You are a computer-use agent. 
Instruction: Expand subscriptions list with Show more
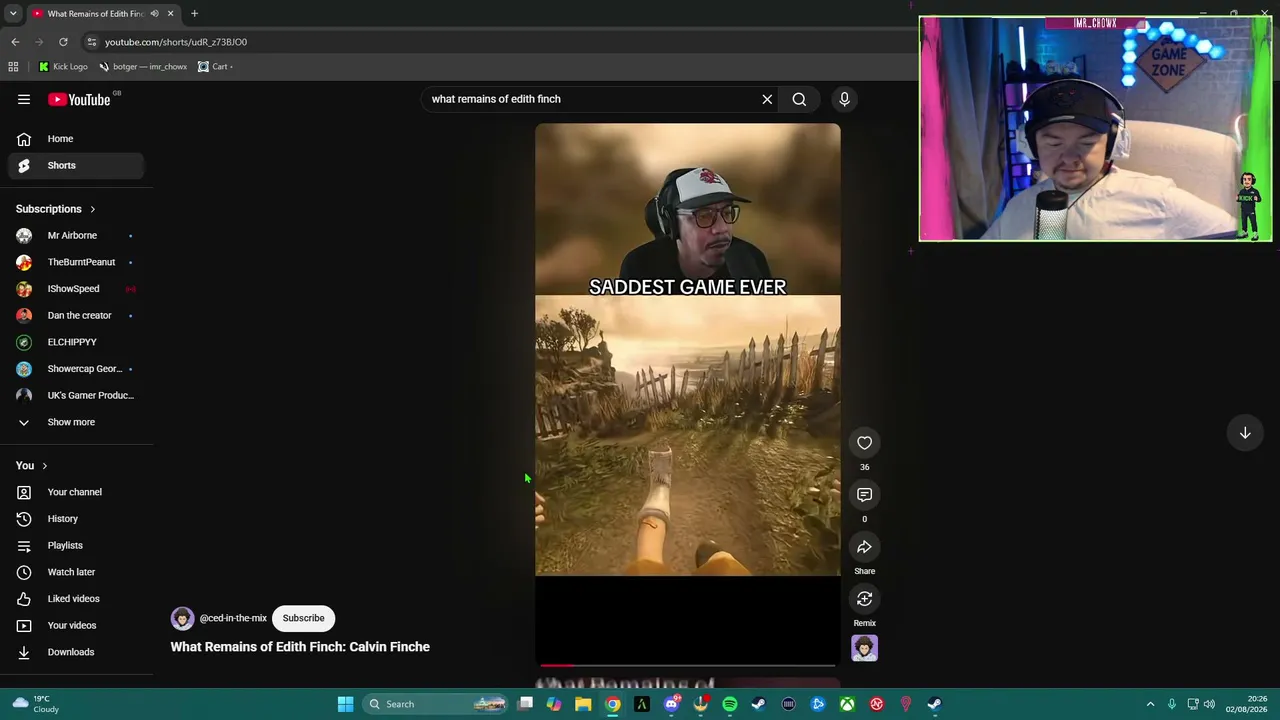pos(76,422)
